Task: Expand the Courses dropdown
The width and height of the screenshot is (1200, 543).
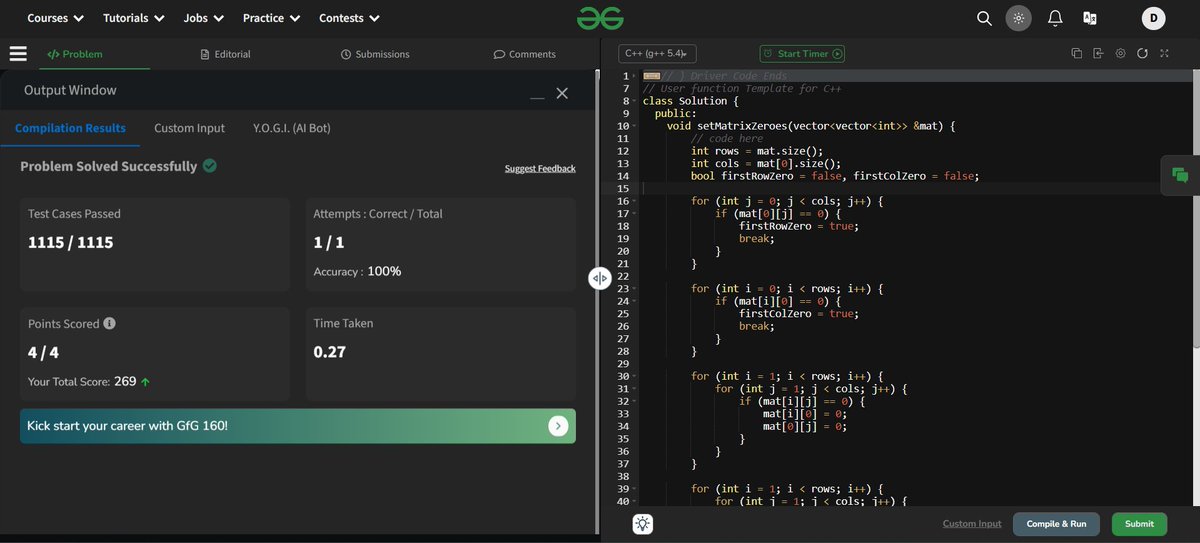Action: click(x=55, y=18)
